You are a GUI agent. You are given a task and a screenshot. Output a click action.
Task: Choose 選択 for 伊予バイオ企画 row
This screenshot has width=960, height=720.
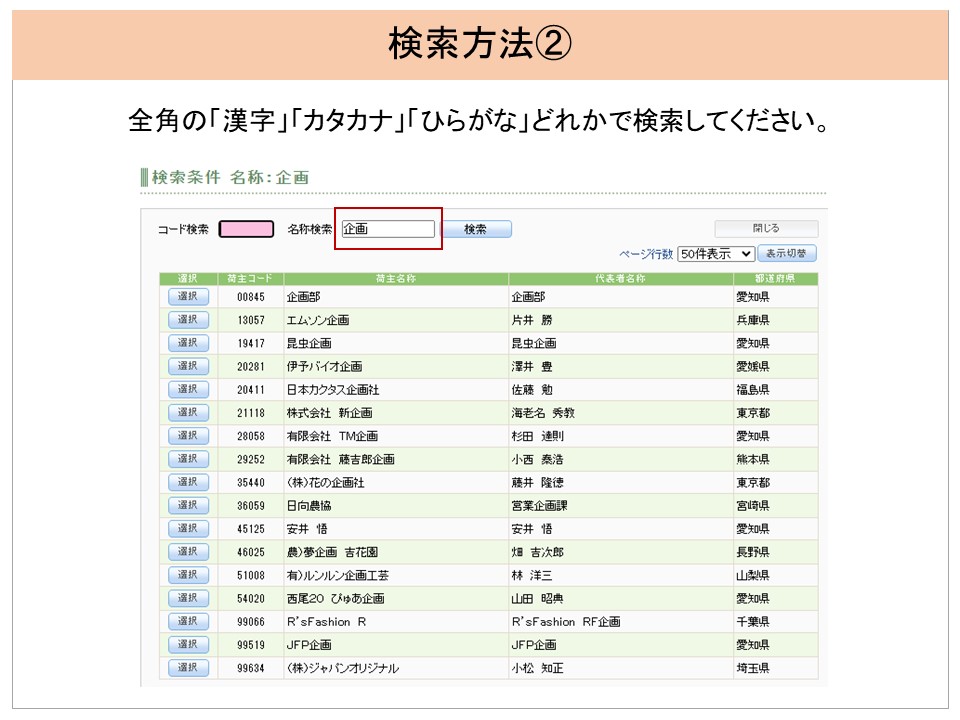click(187, 366)
